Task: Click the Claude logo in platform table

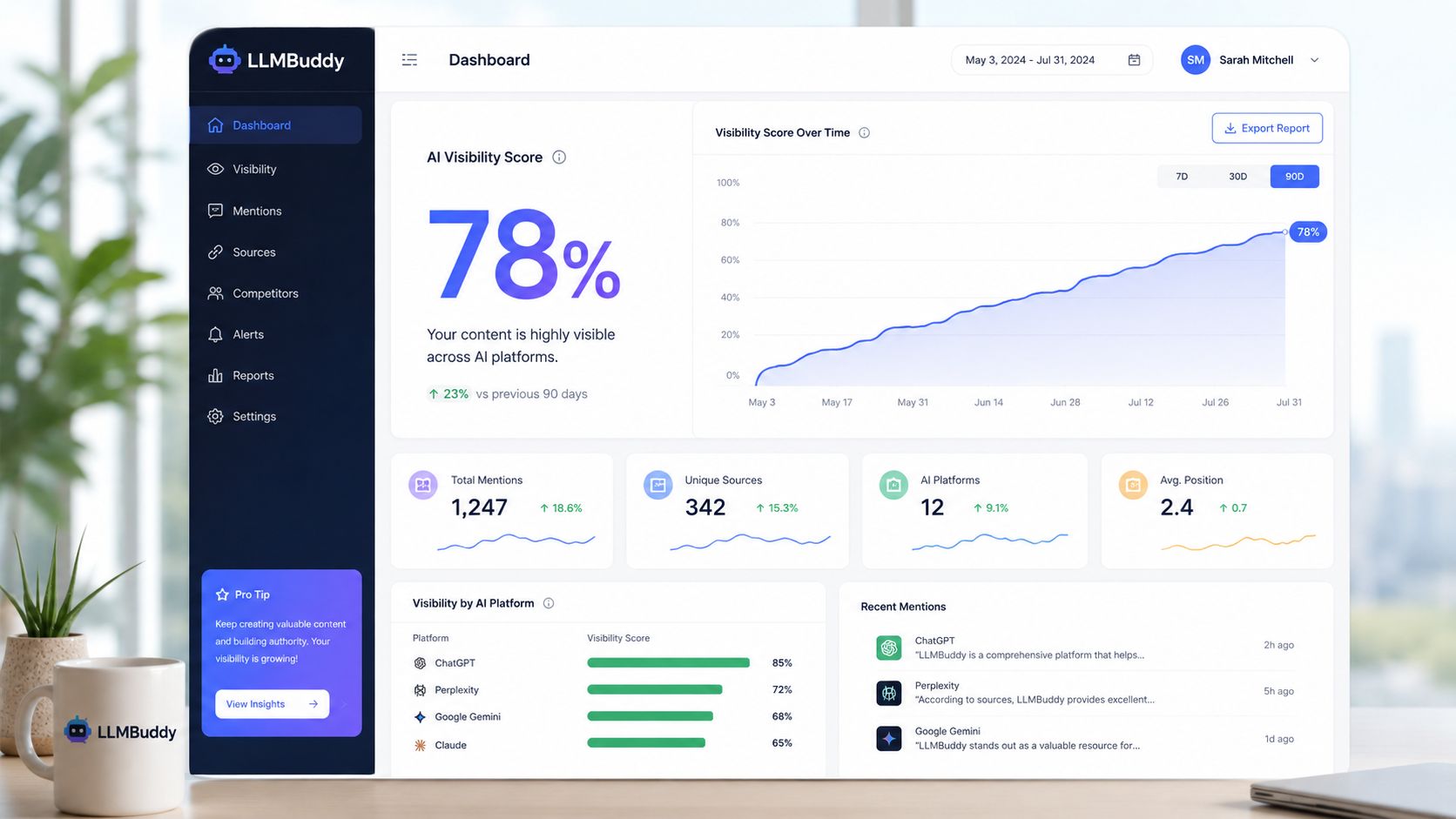Action: pos(420,745)
